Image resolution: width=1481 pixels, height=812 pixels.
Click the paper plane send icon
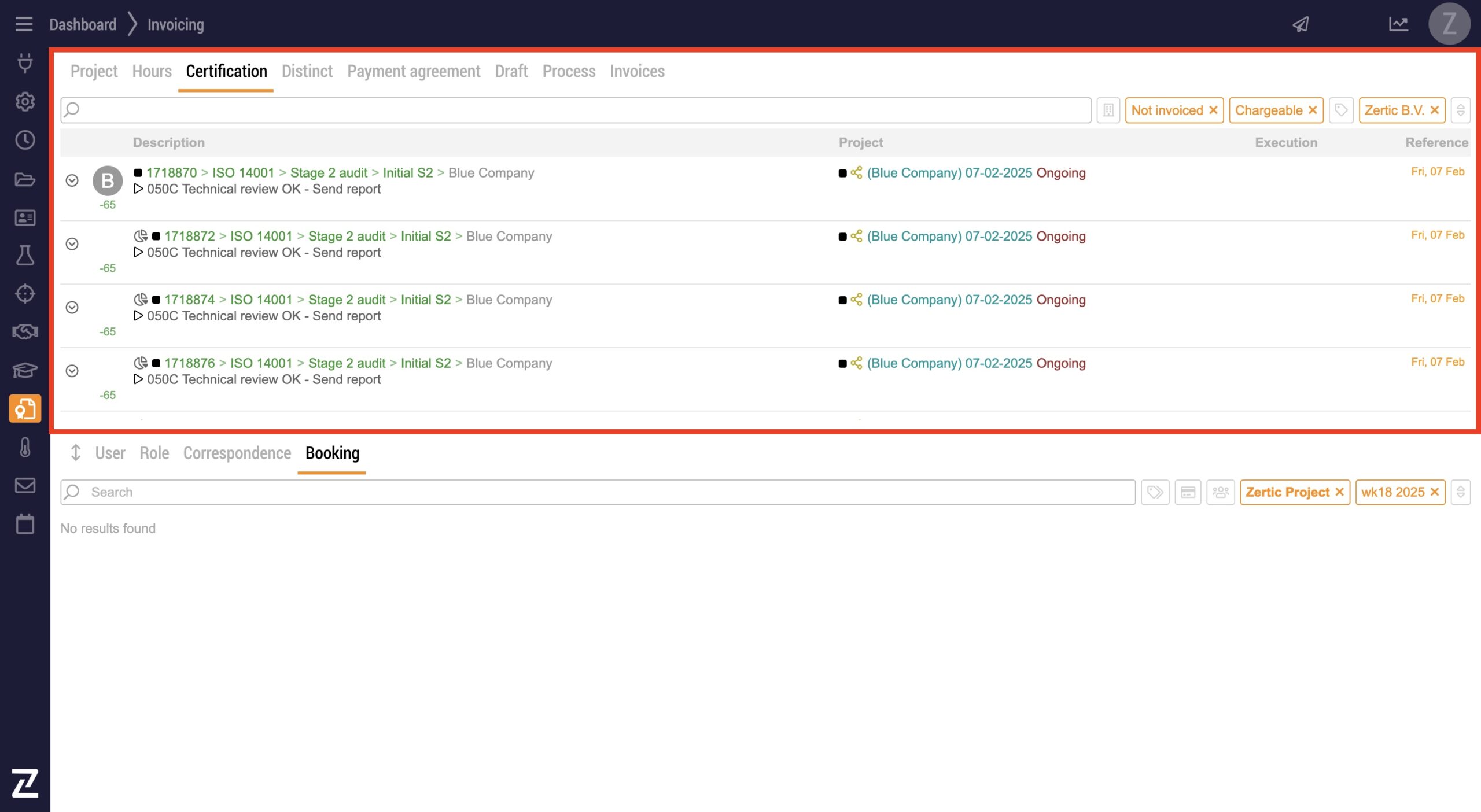(1301, 24)
